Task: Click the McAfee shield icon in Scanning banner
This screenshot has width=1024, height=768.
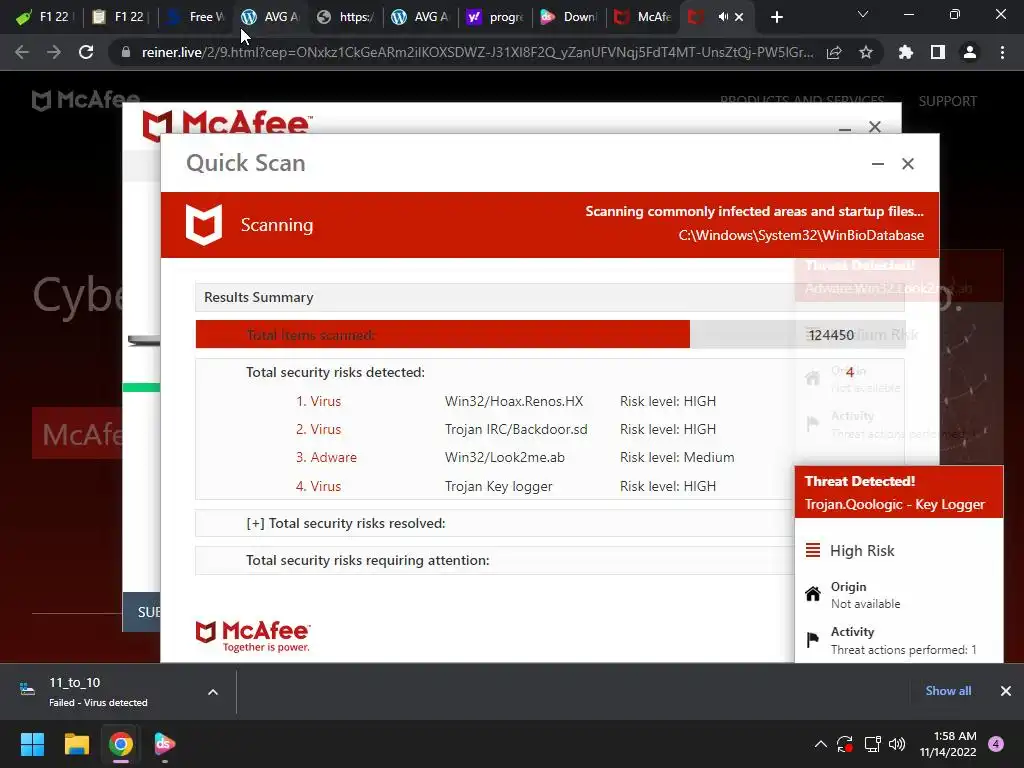Action: pos(204,225)
